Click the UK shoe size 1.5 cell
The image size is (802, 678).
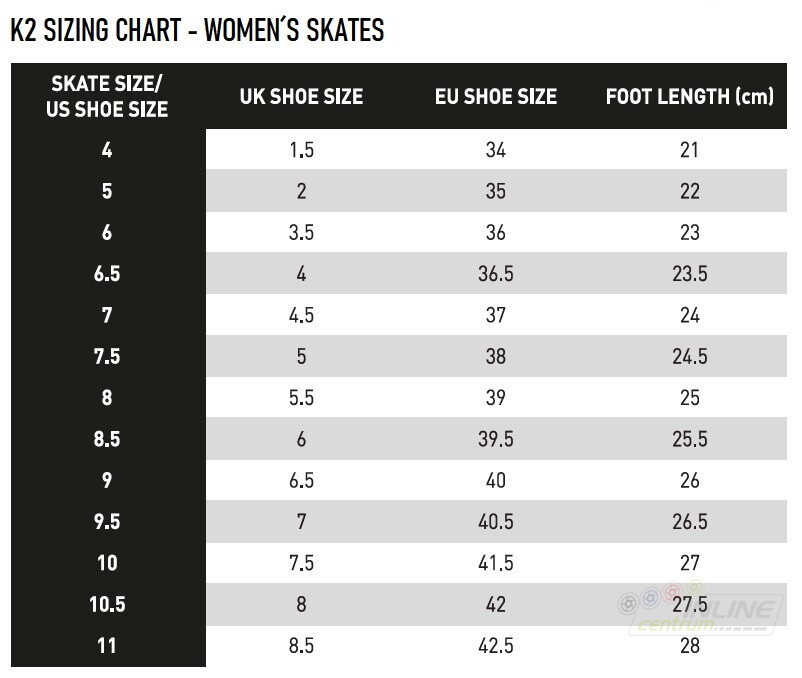[301, 150]
